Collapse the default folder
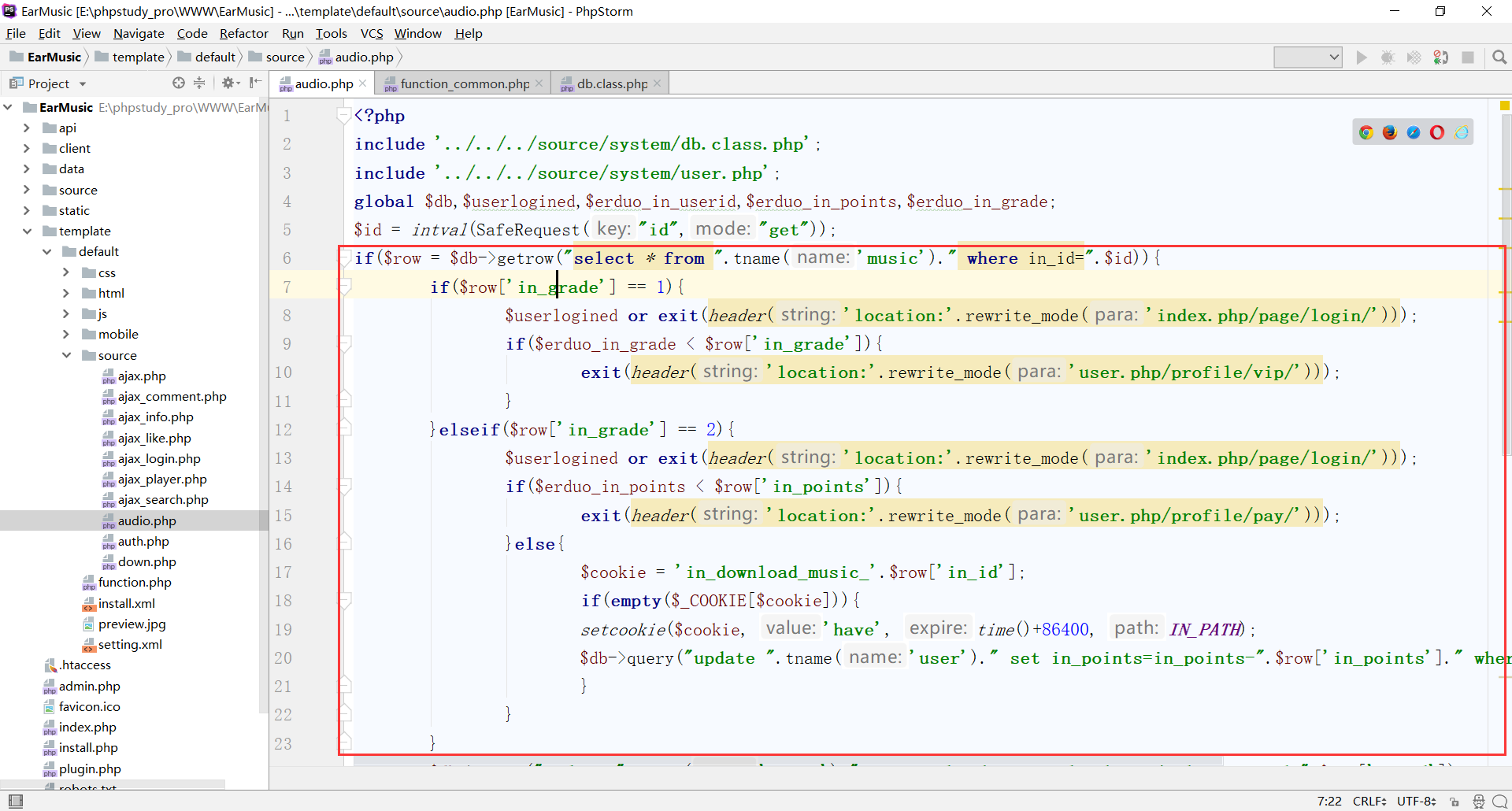Viewport: 1512px width, 811px height. [x=46, y=251]
